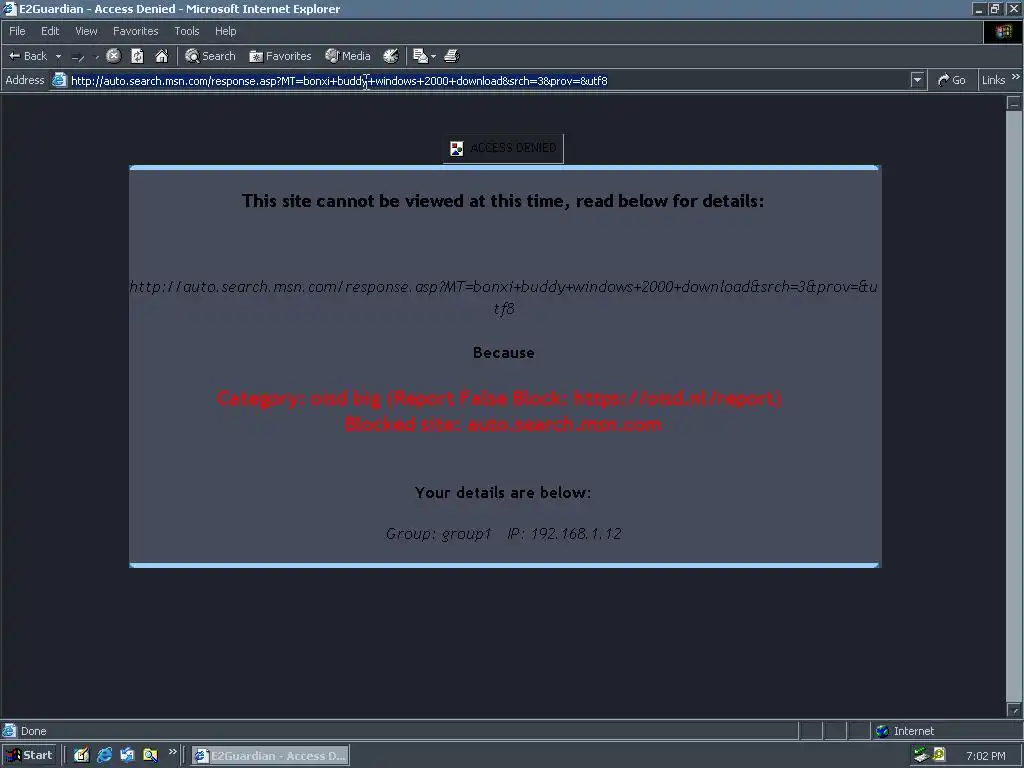Open the Edit menu
1024x768 pixels.
pos(50,31)
